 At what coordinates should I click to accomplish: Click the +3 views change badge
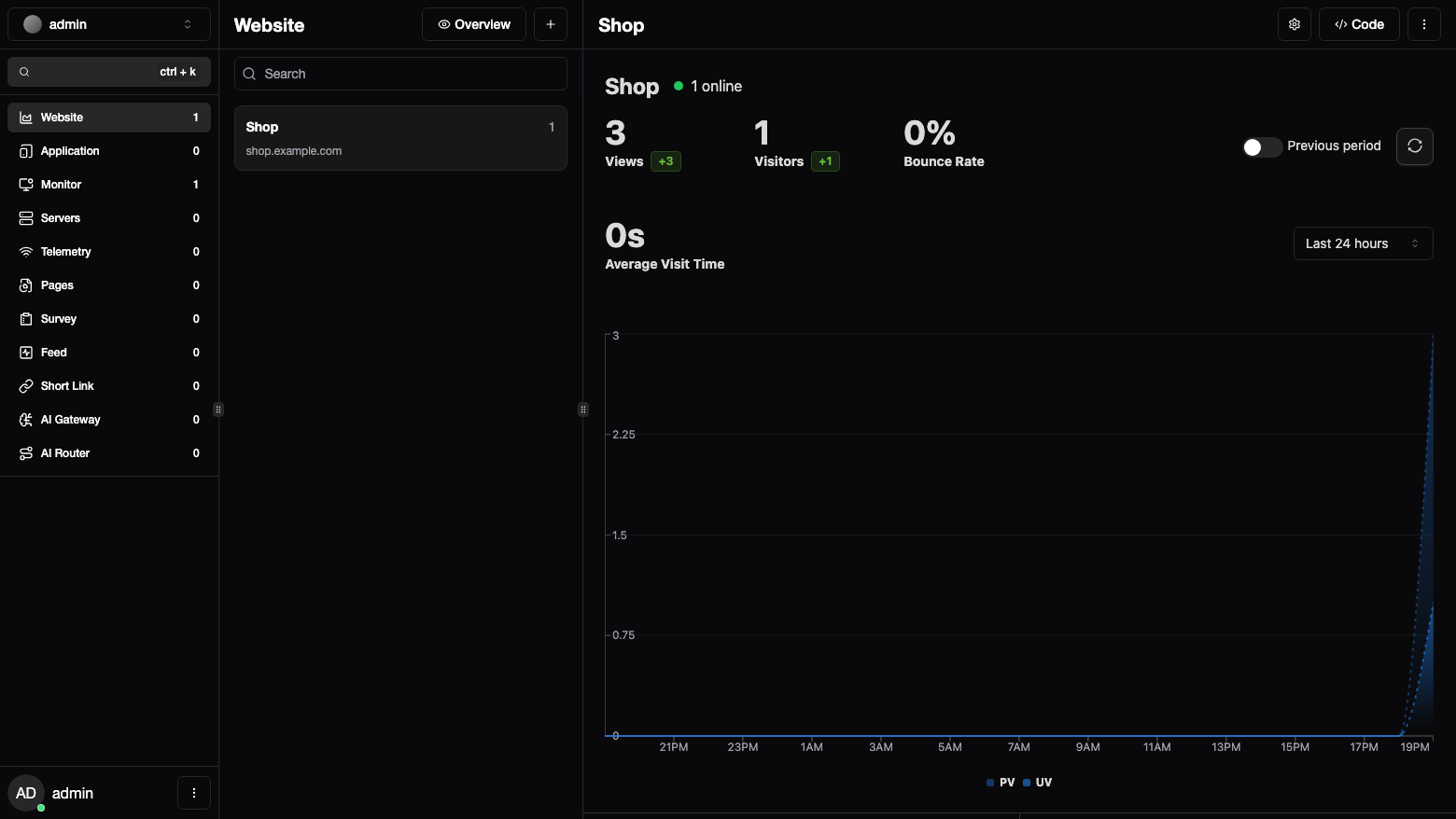(x=665, y=161)
